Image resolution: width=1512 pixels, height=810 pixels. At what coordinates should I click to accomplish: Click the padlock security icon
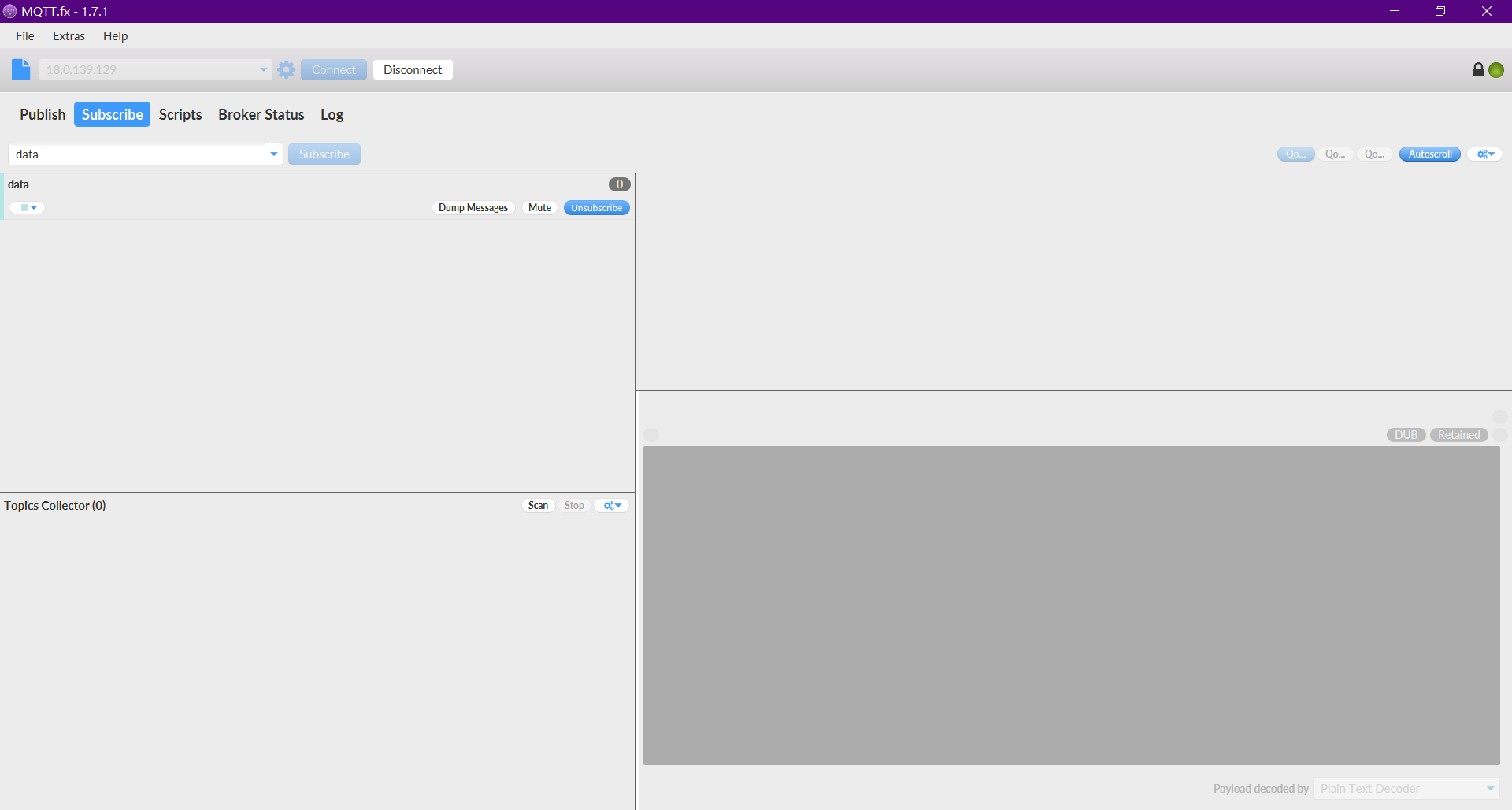1478,69
